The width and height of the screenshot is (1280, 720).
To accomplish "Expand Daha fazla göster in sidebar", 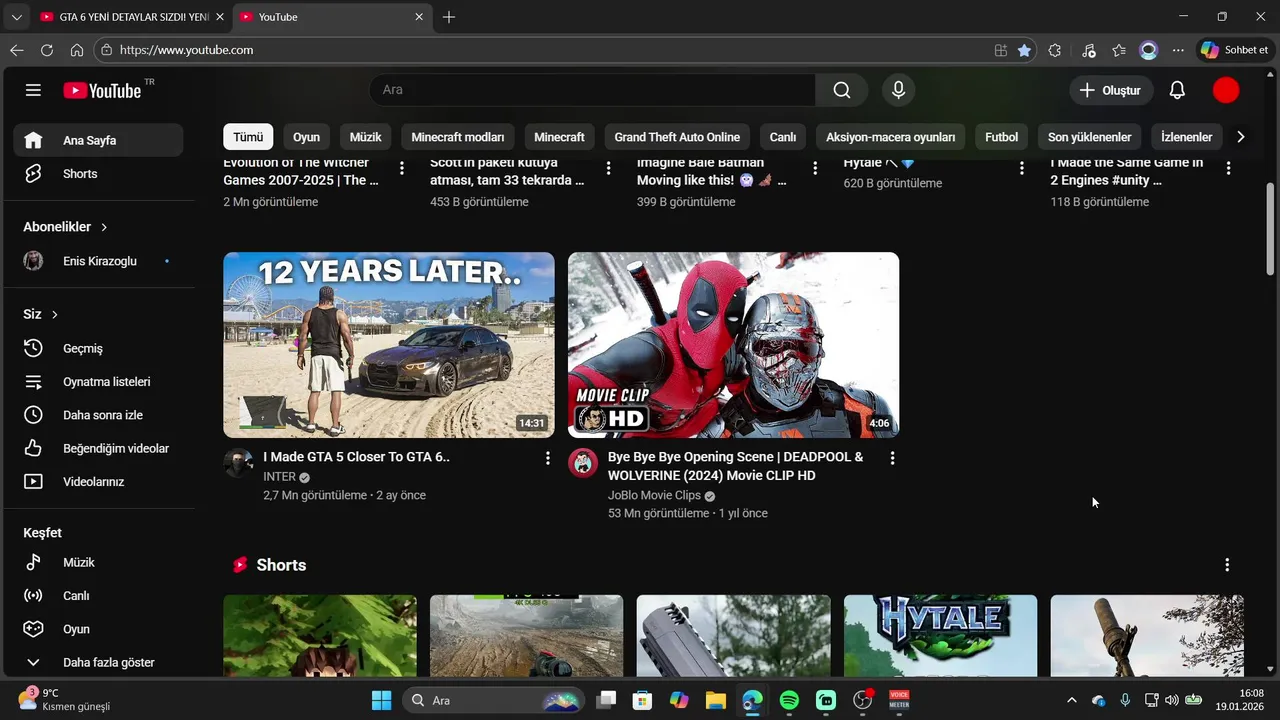I will (x=98, y=662).
